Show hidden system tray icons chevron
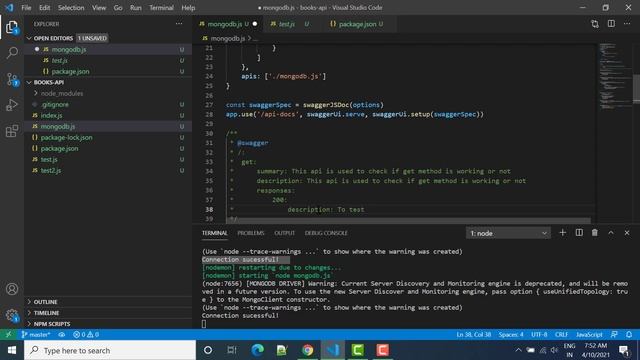640x360 pixels. 518,350
